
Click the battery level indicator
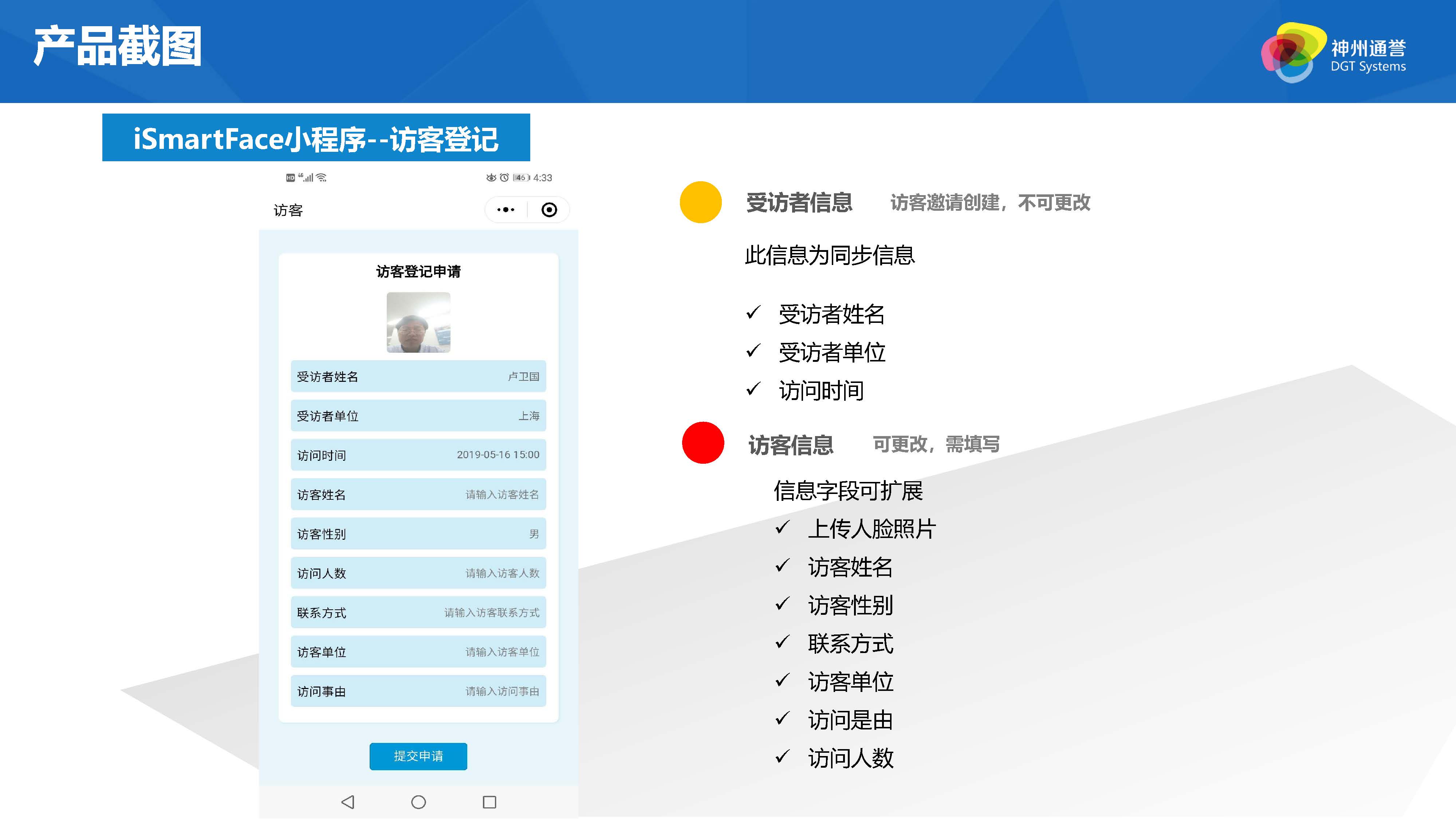tap(521, 177)
